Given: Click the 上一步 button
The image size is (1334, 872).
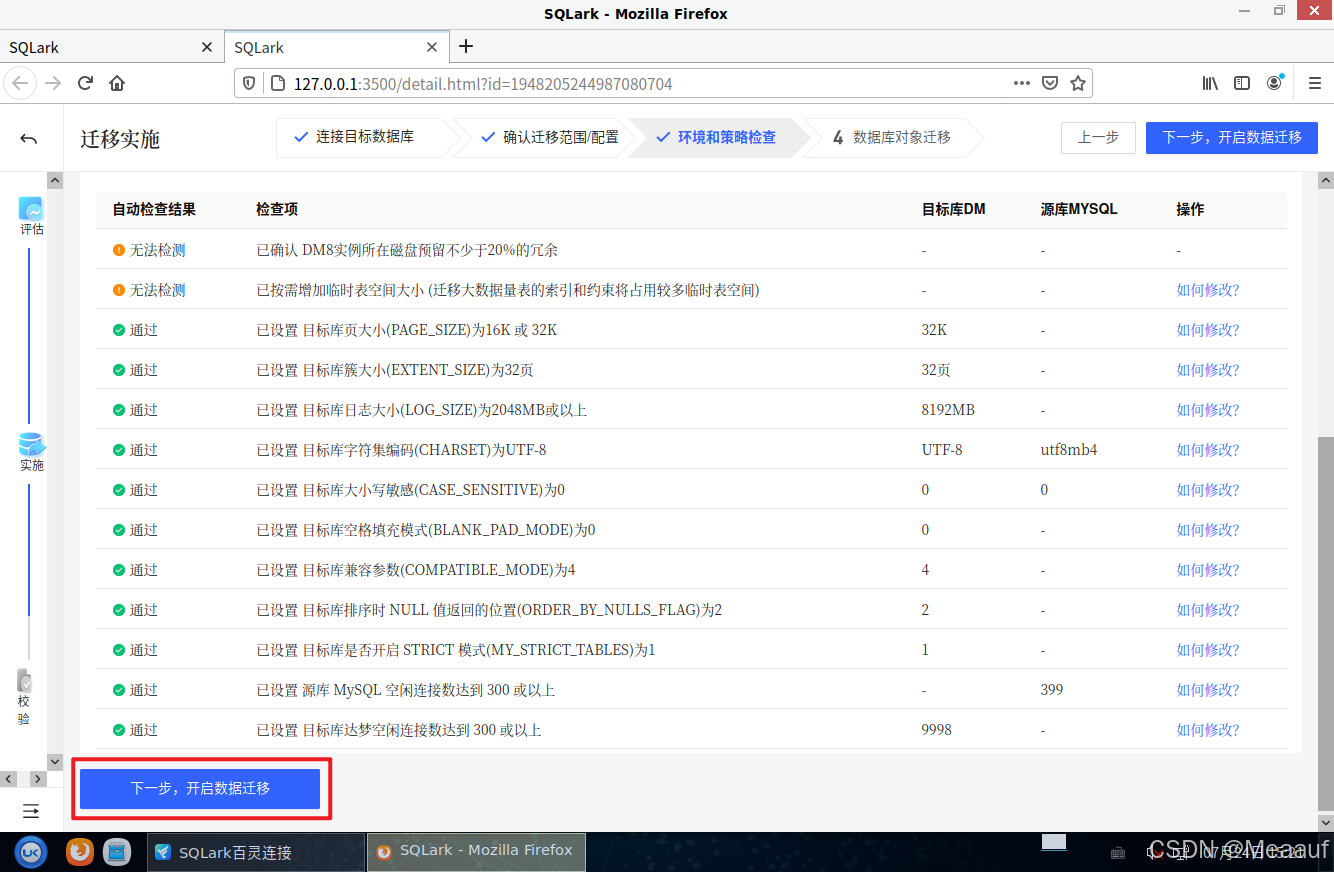Looking at the screenshot, I should (1098, 138).
